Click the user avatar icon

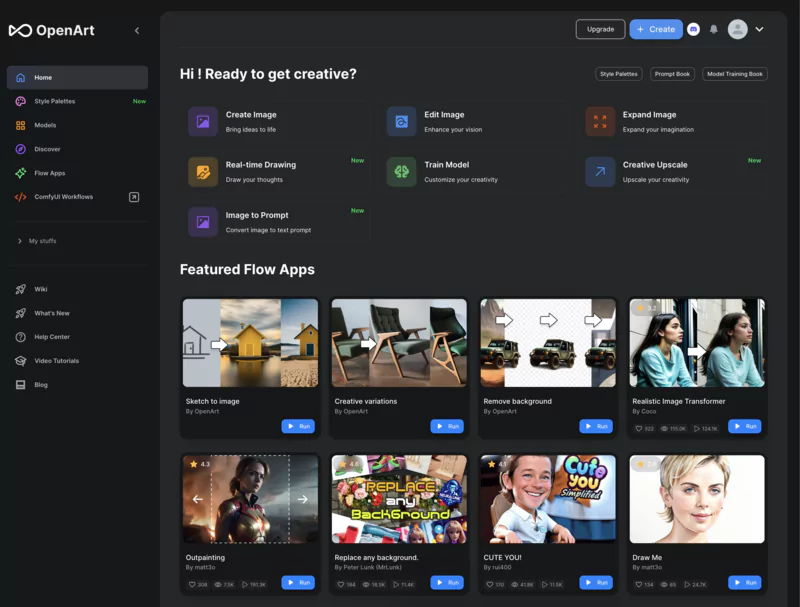tap(737, 29)
